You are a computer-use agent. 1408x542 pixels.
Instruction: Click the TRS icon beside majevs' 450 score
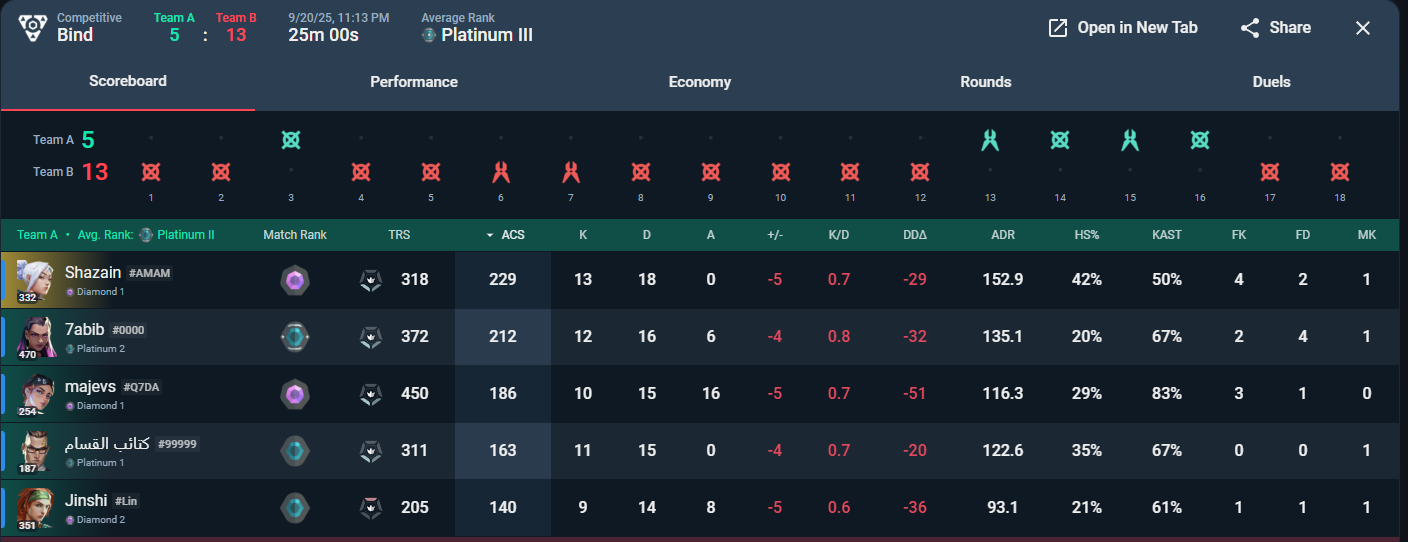pyautogui.click(x=370, y=394)
